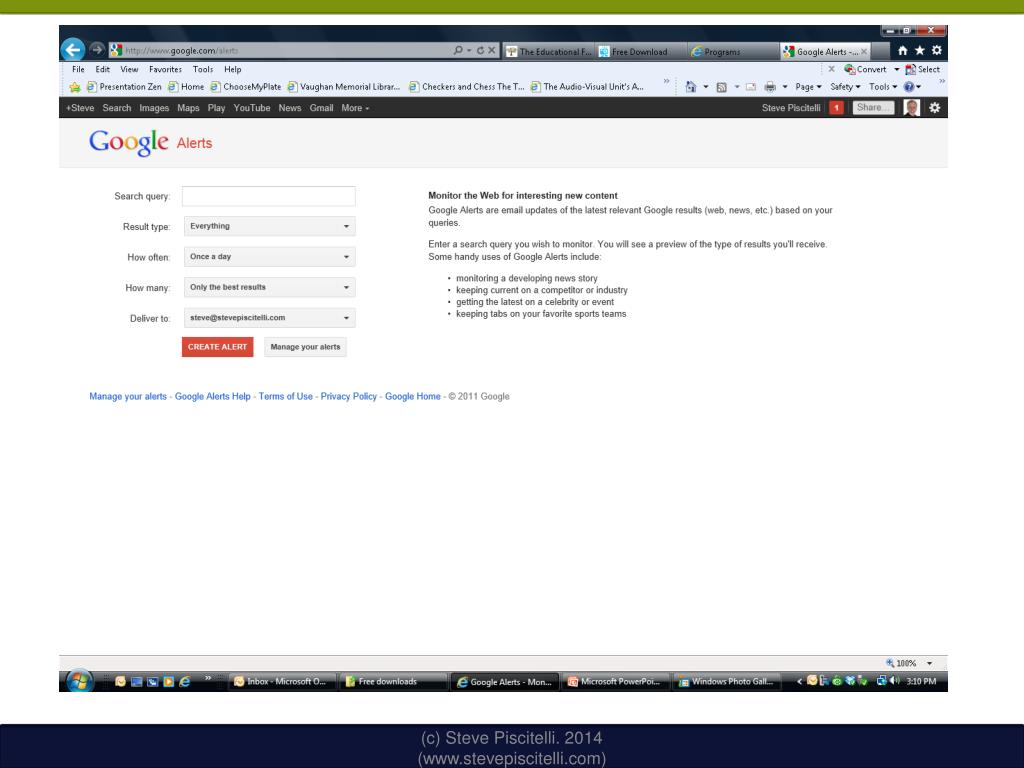Click the search magnifier in address bar
This screenshot has width=1024, height=768.
tap(458, 50)
